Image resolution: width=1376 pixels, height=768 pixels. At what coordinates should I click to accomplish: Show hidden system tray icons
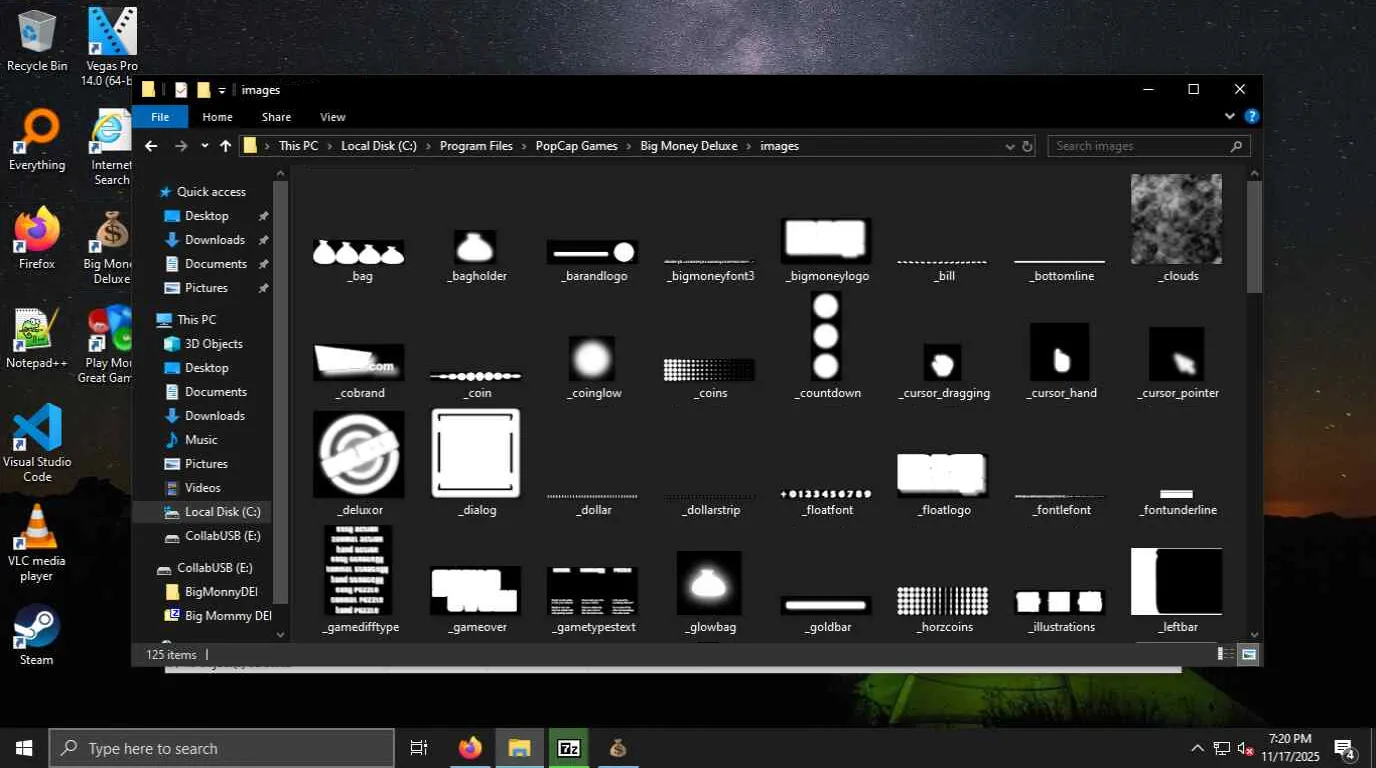point(1197,748)
